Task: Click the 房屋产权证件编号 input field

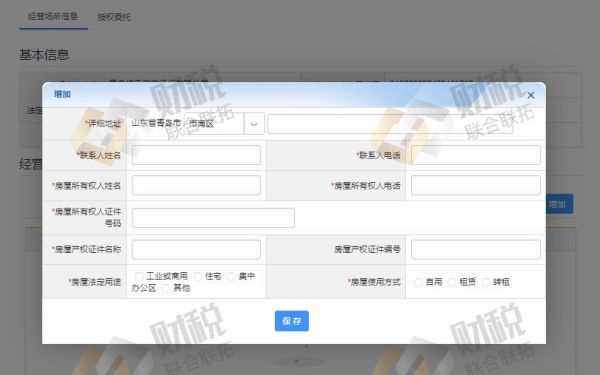Action: (x=476, y=249)
